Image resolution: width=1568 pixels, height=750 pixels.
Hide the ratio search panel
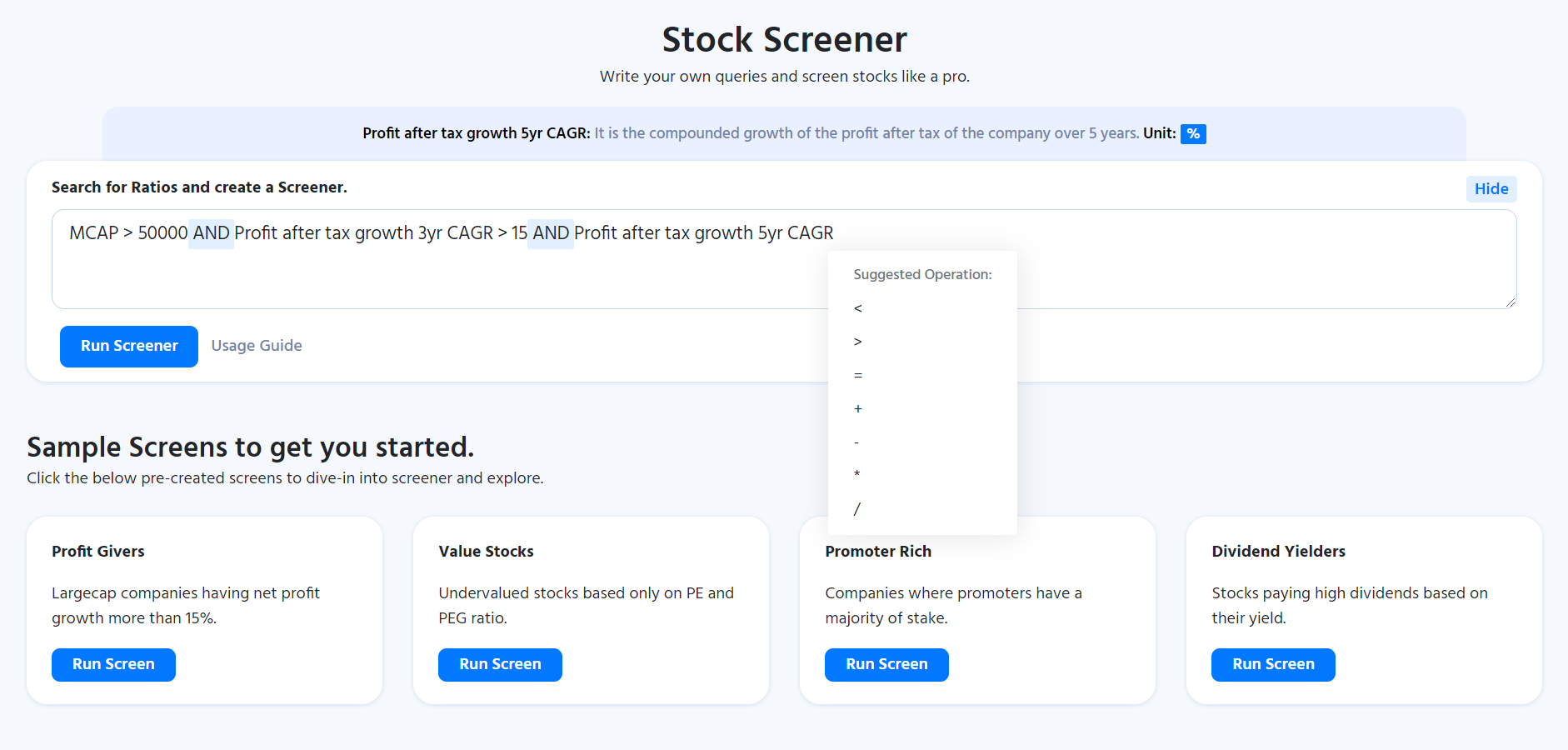(1491, 189)
